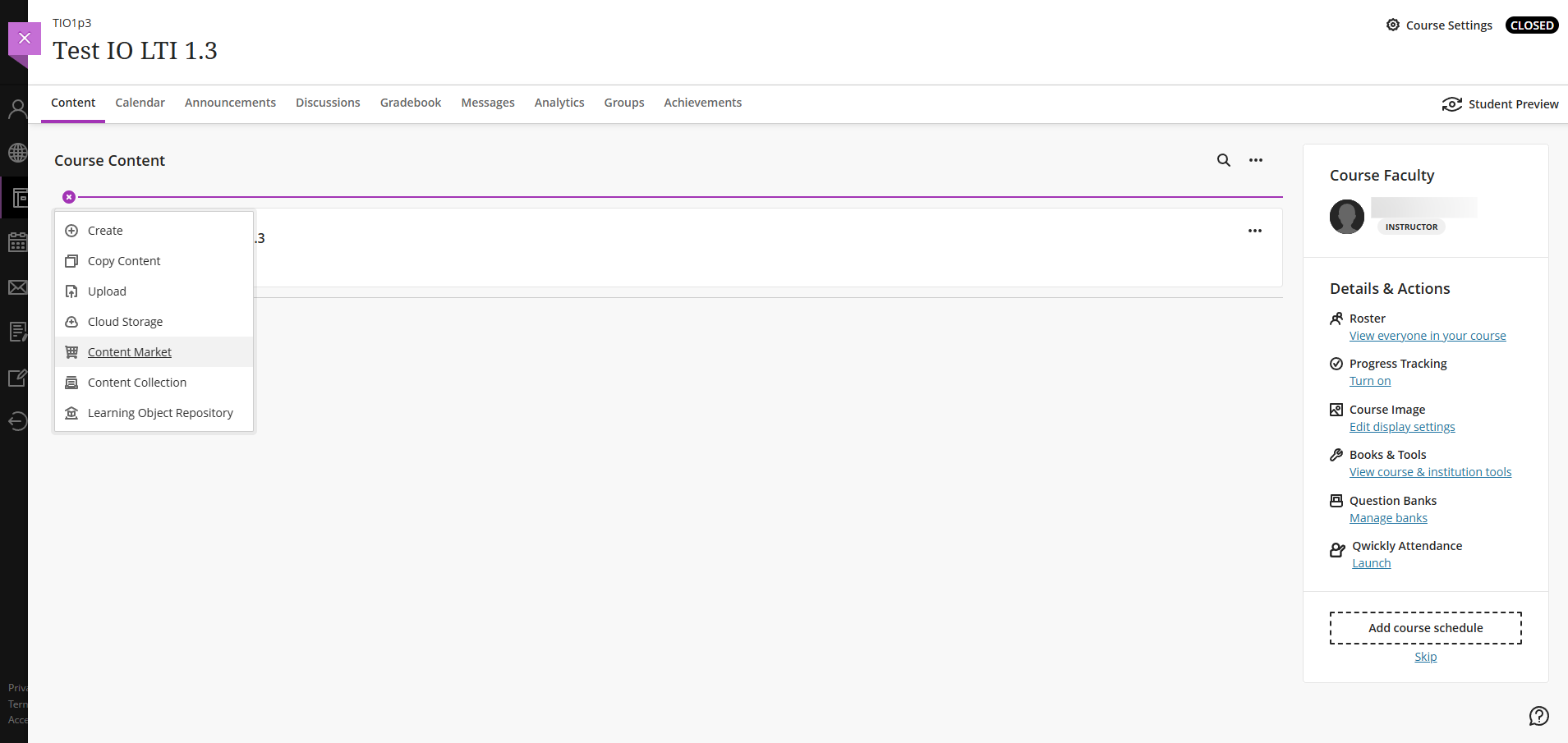Select Upload in the add menu
The image size is (1568, 743).
pos(154,291)
